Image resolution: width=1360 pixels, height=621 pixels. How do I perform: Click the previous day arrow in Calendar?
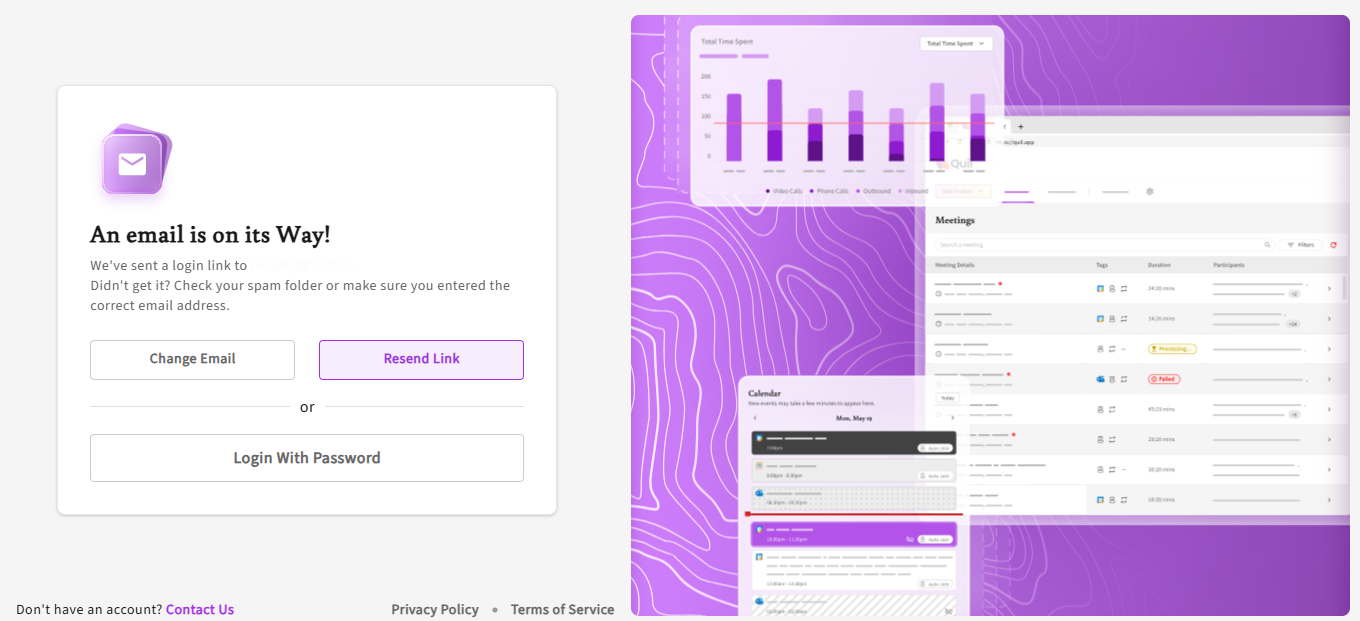755,418
